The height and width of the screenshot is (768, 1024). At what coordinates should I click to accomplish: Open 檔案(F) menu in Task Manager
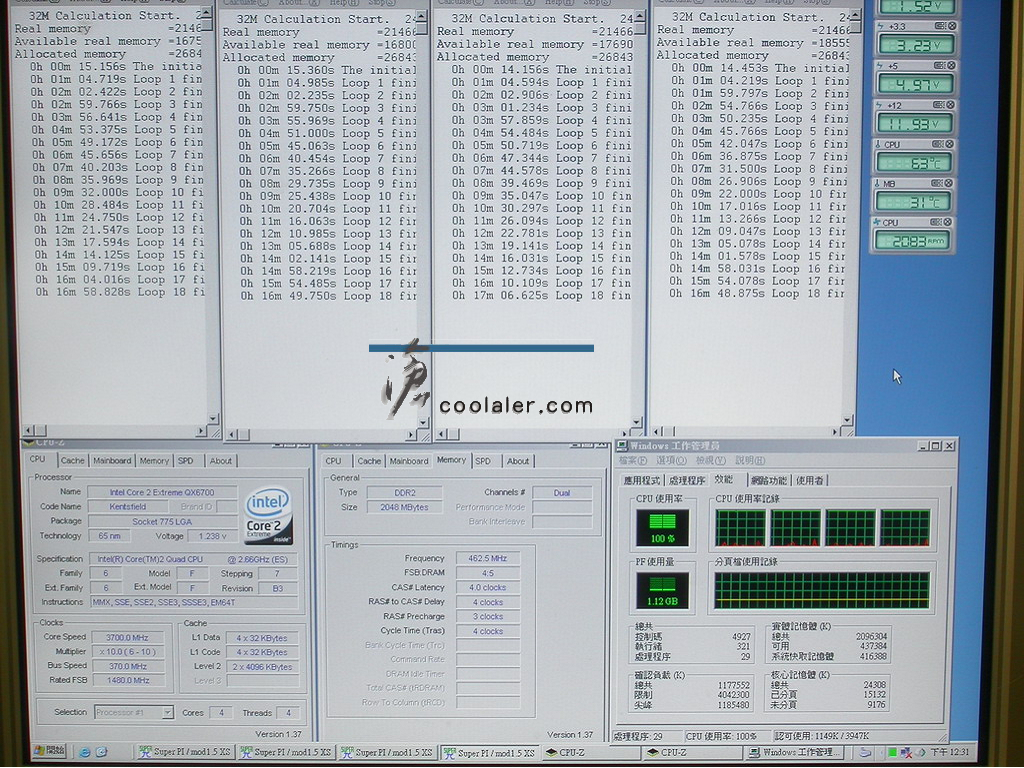coord(633,460)
